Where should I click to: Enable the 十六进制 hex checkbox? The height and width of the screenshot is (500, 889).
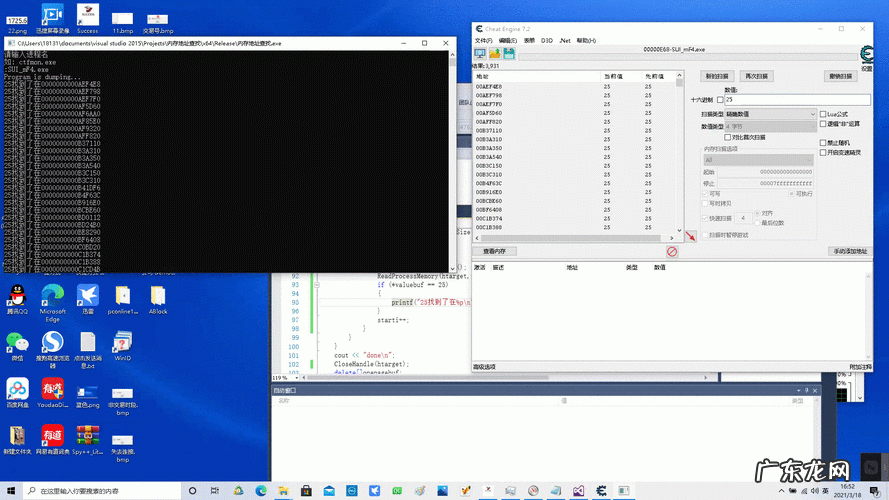point(720,100)
